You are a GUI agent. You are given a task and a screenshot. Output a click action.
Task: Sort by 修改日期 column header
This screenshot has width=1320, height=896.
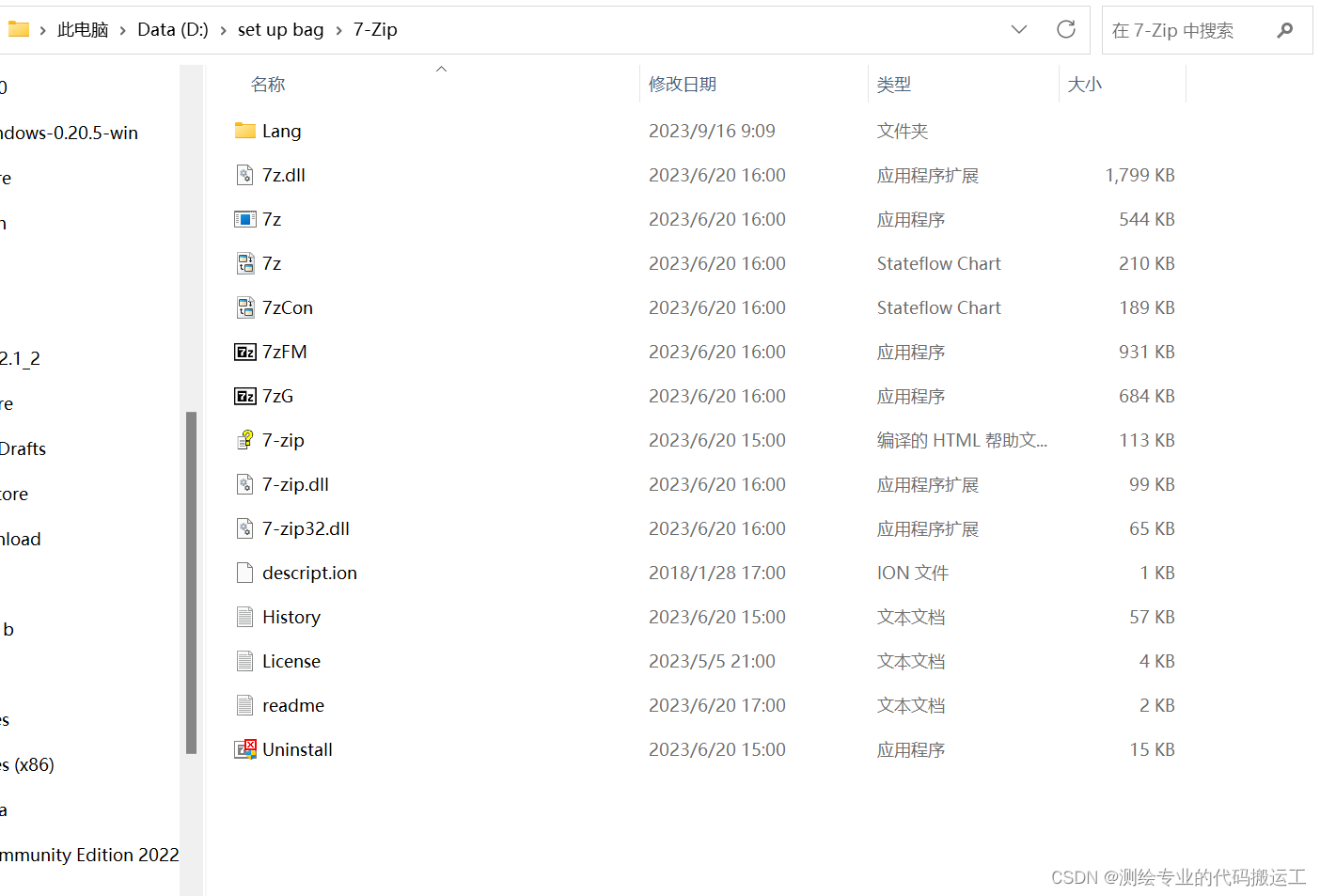pos(683,85)
